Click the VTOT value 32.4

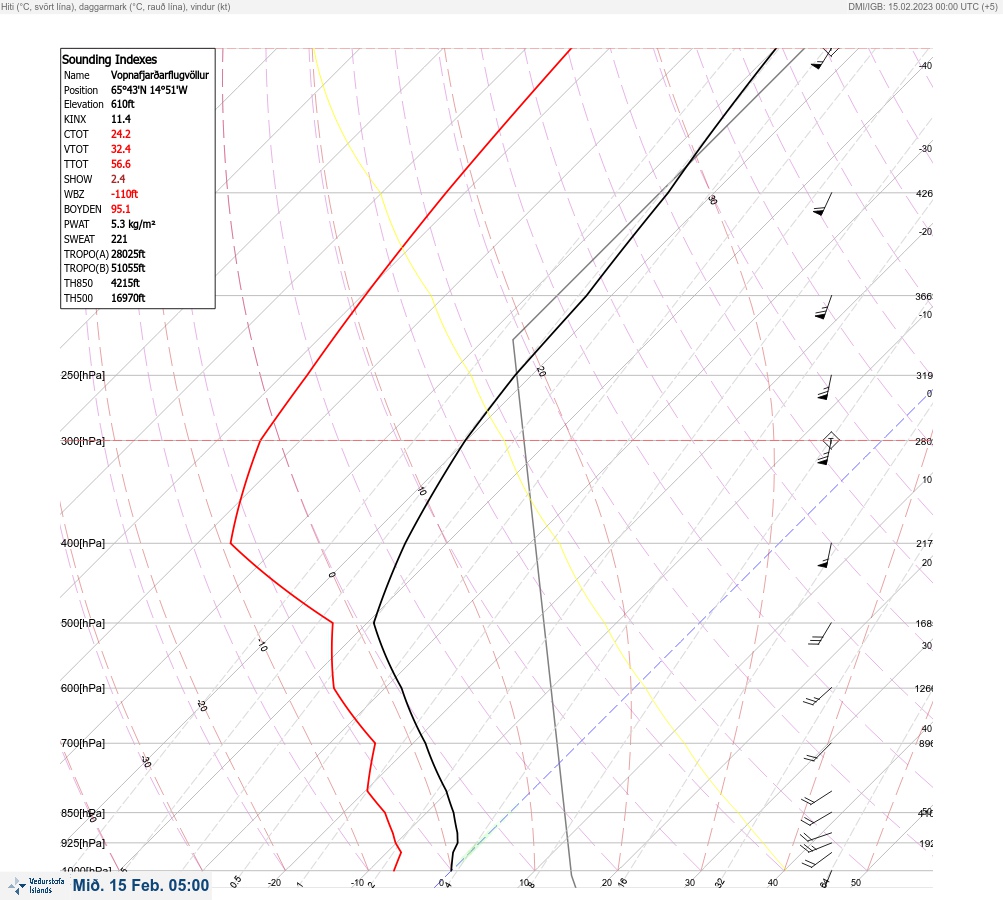121,149
